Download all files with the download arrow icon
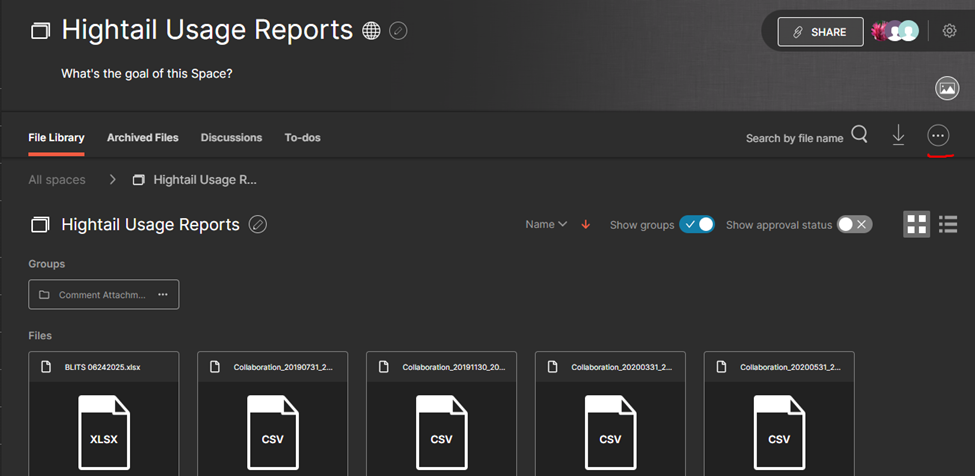This screenshot has width=975, height=476. [x=899, y=135]
